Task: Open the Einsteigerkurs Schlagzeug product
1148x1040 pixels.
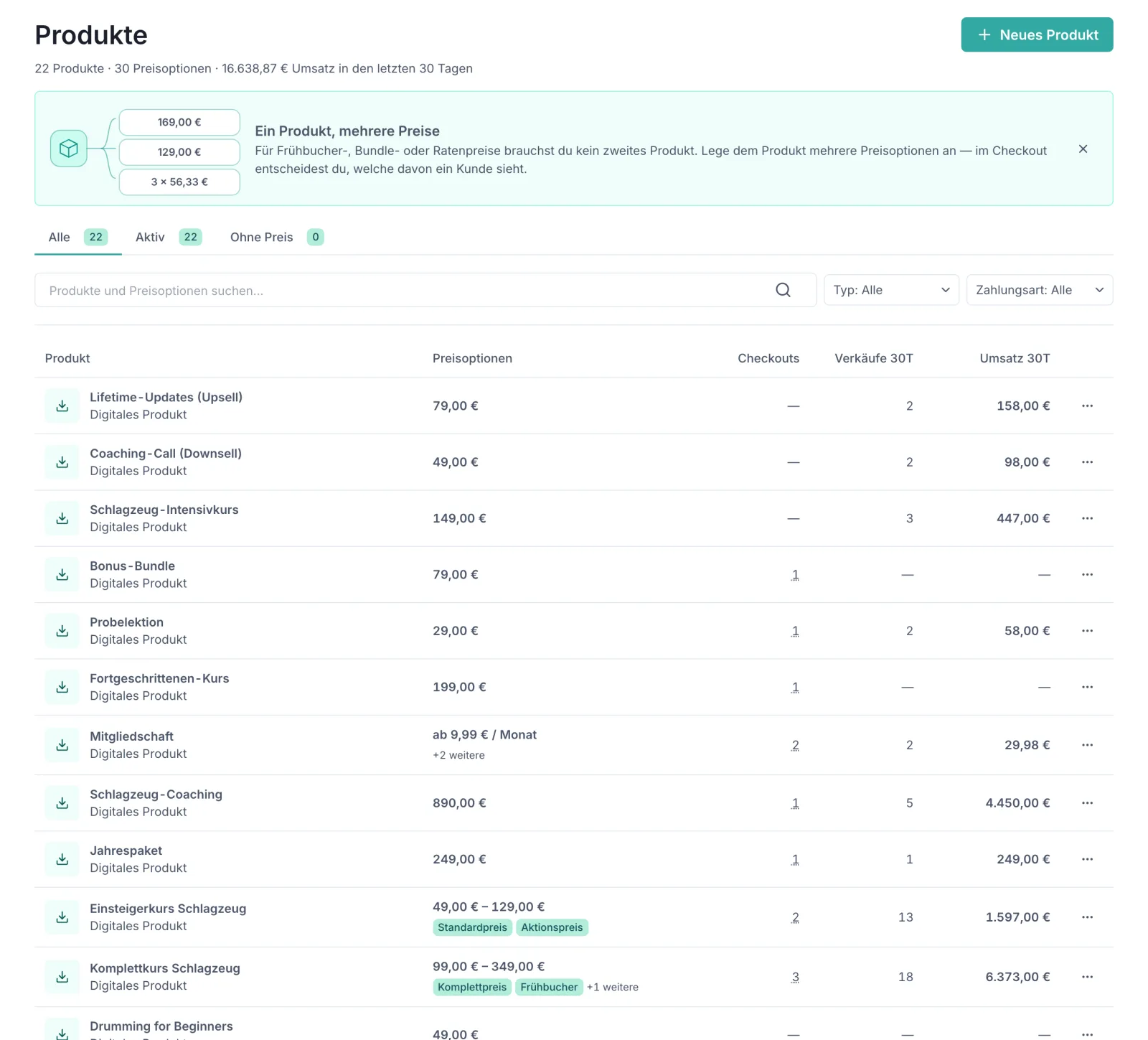Action: (168, 909)
